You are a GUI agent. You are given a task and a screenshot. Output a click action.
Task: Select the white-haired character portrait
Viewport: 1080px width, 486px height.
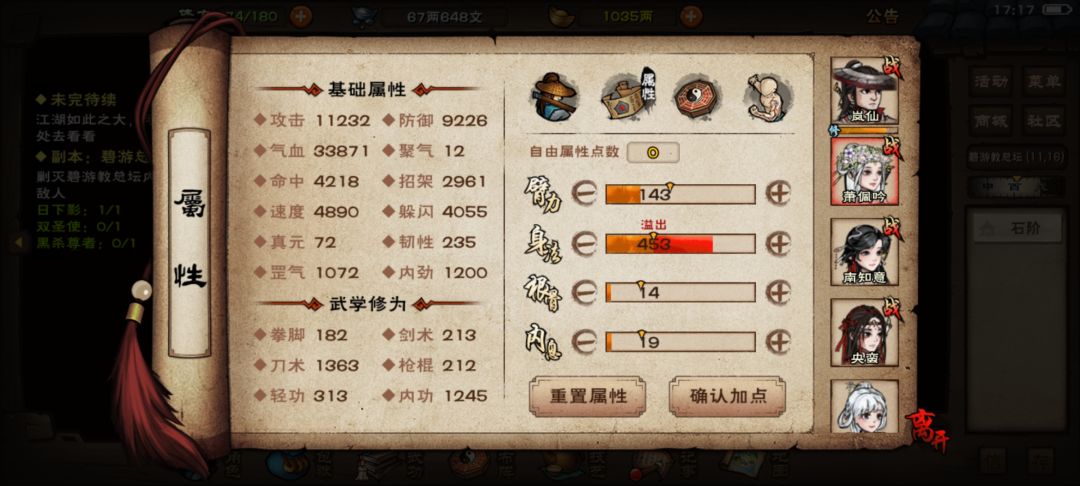864,406
